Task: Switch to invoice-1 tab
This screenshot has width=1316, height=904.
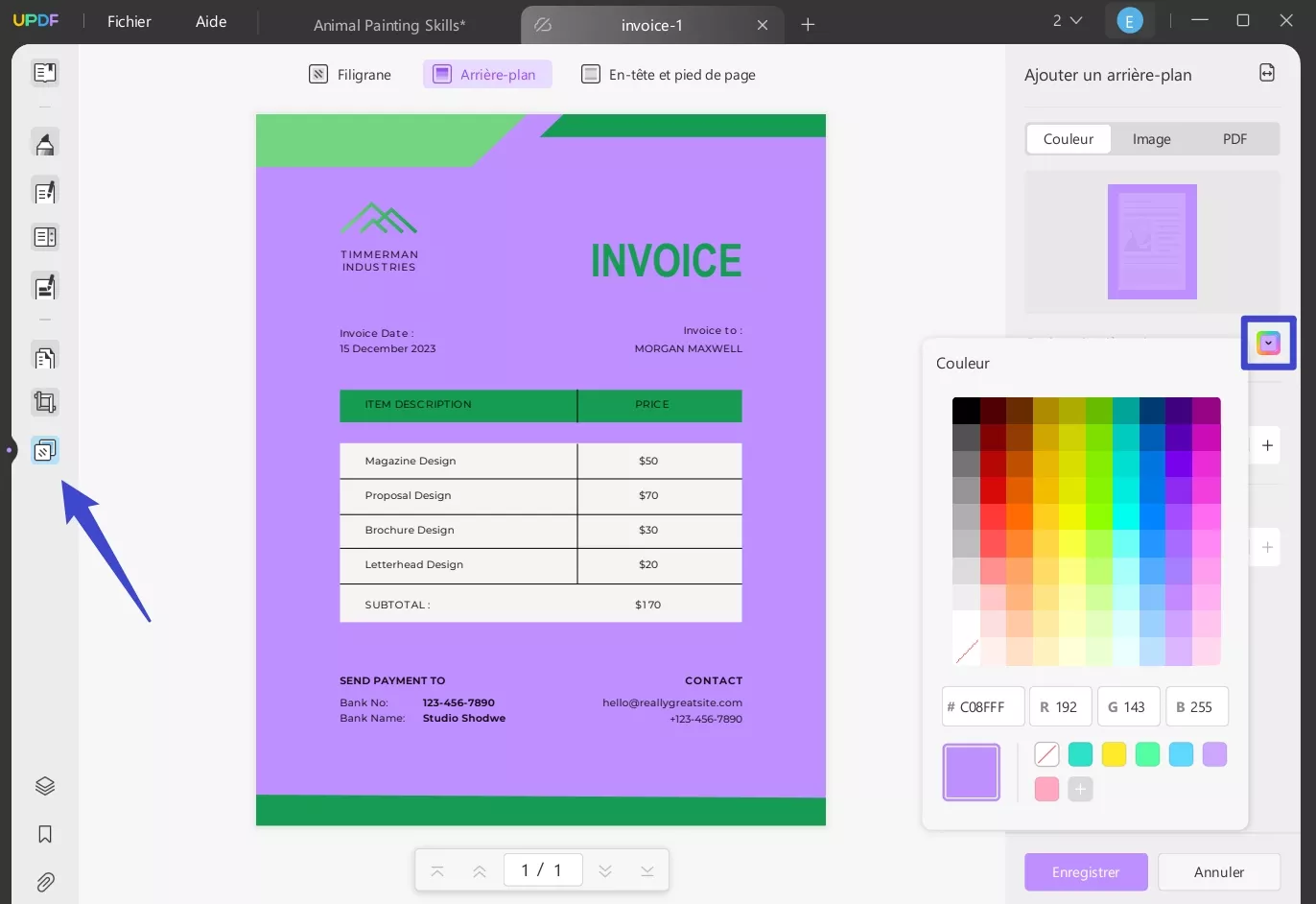Action: point(652,25)
